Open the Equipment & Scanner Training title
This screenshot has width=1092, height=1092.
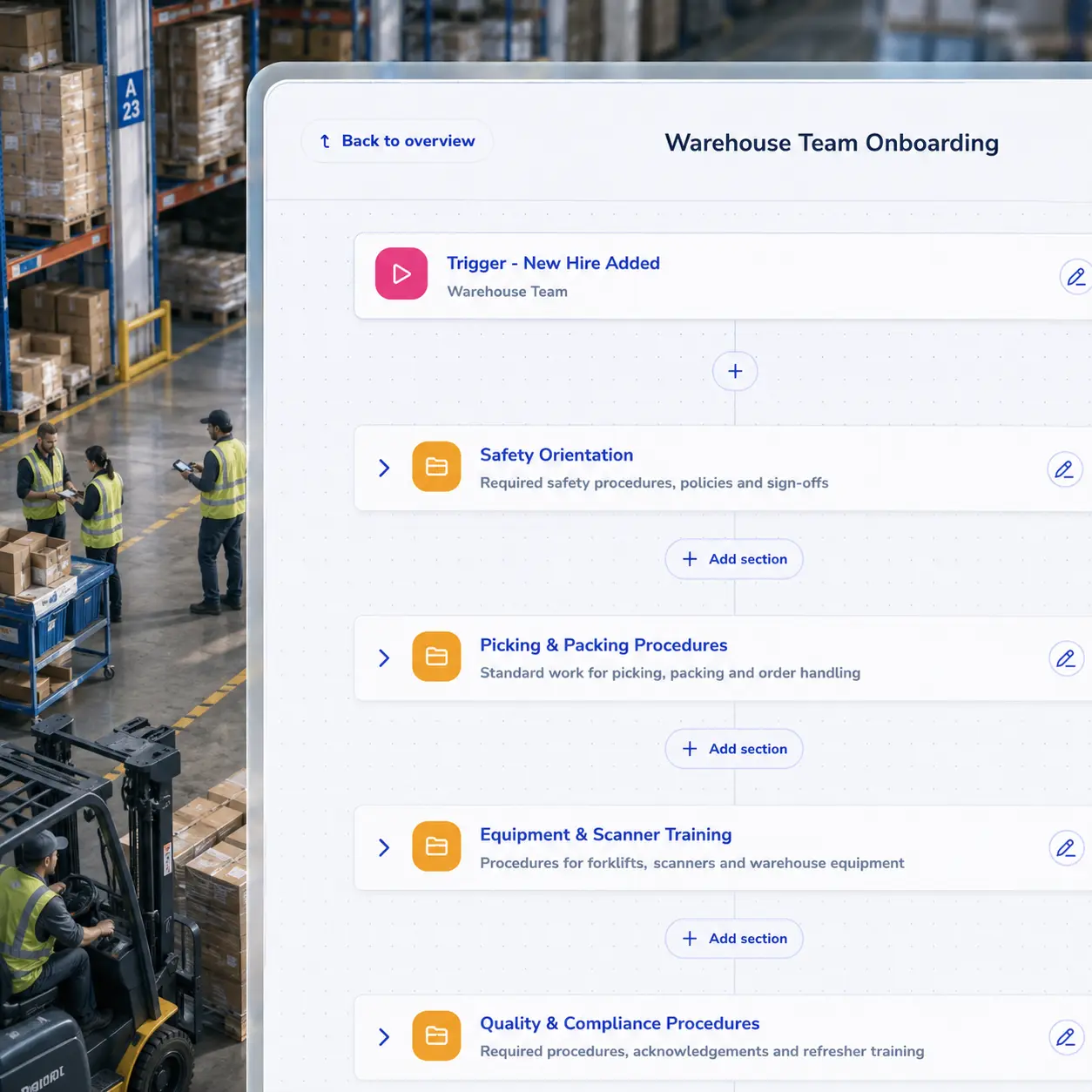(x=605, y=834)
